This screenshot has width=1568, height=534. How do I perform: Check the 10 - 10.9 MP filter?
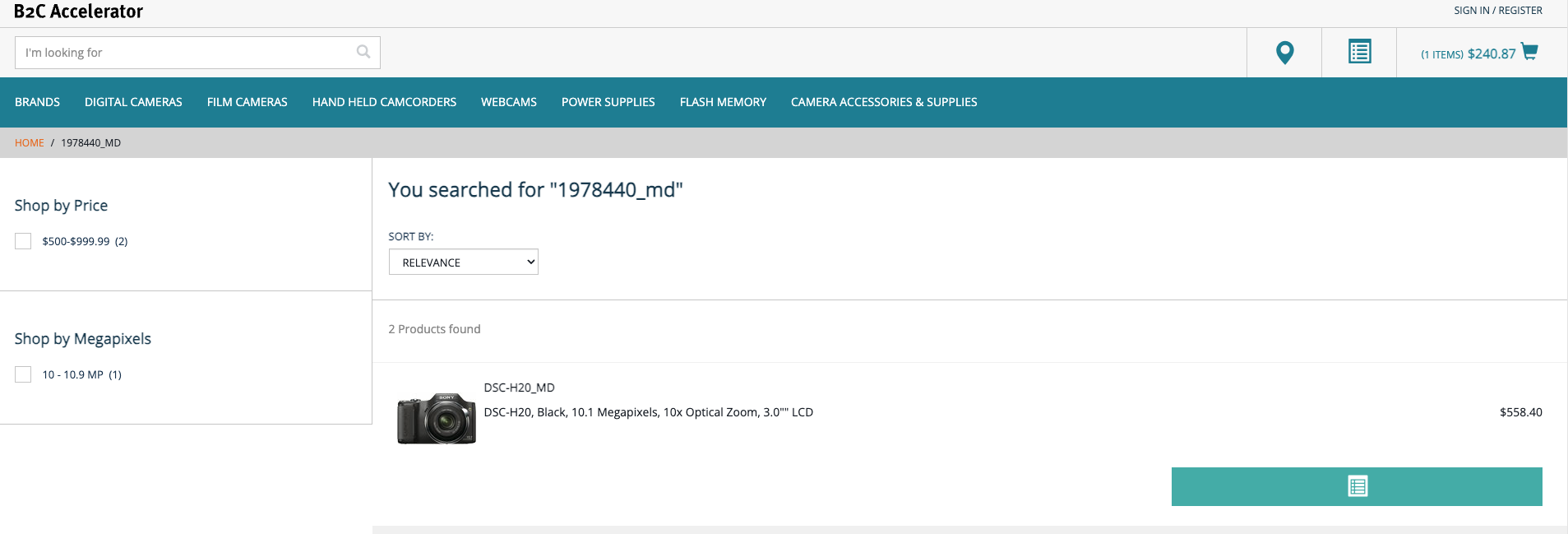point(23,374)
